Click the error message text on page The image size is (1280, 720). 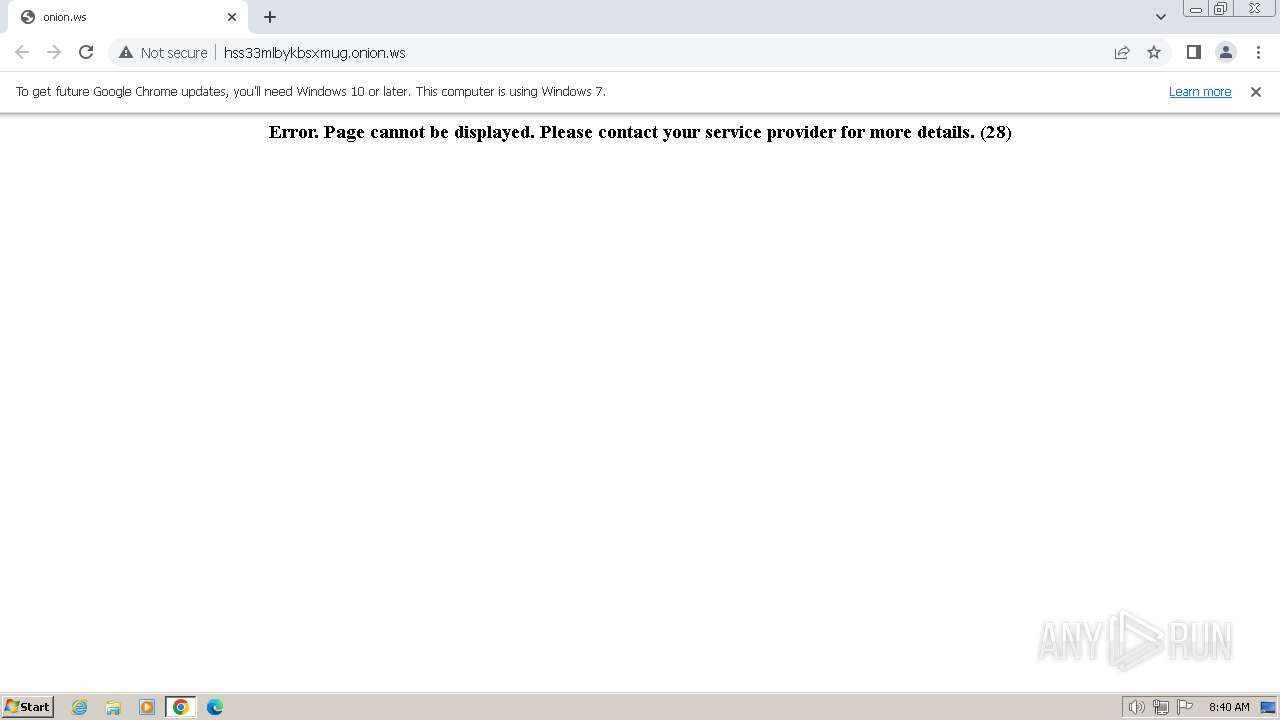coord(640,132)
